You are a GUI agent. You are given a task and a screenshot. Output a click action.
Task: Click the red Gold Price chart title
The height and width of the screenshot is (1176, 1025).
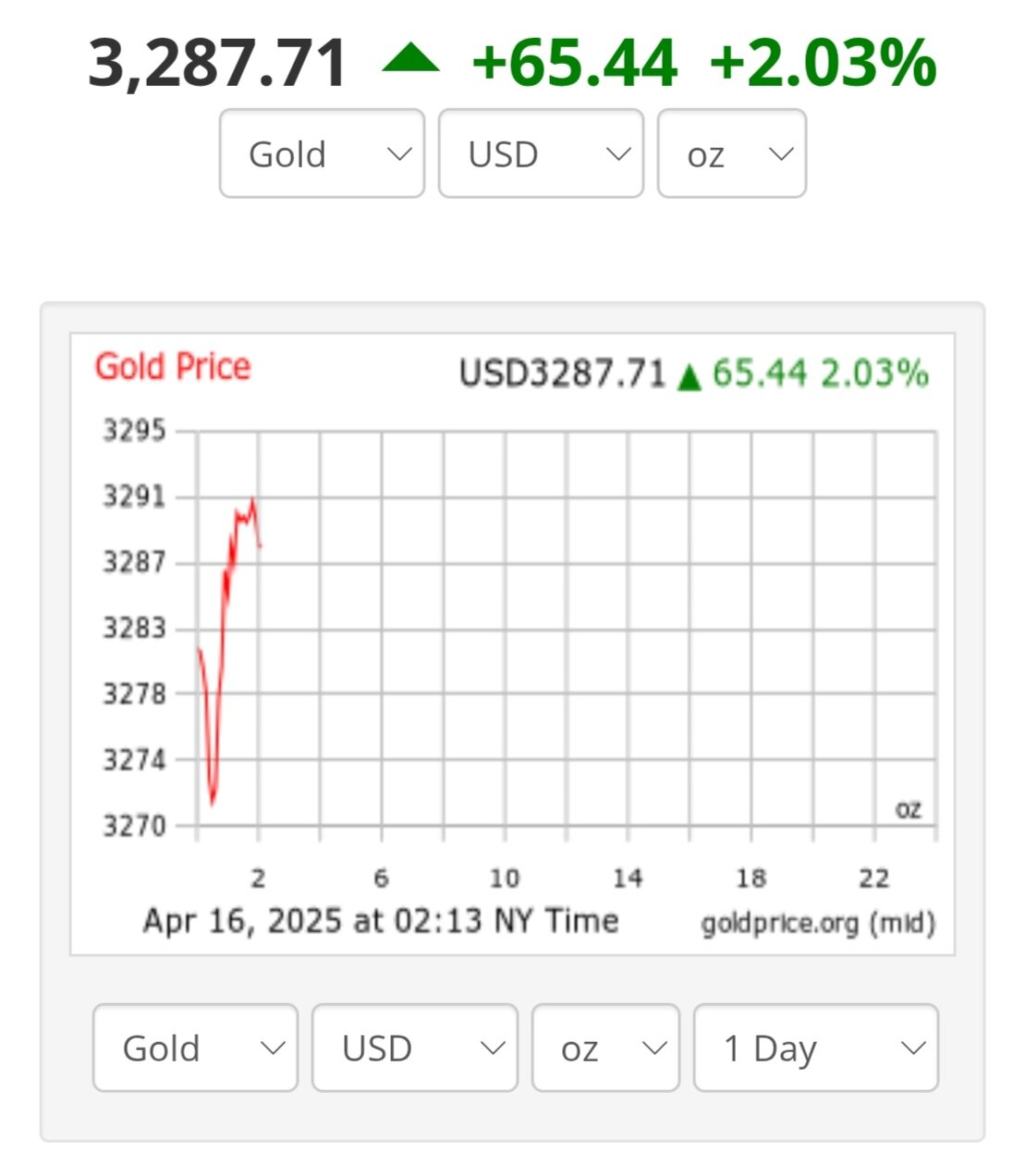(173, 367)
